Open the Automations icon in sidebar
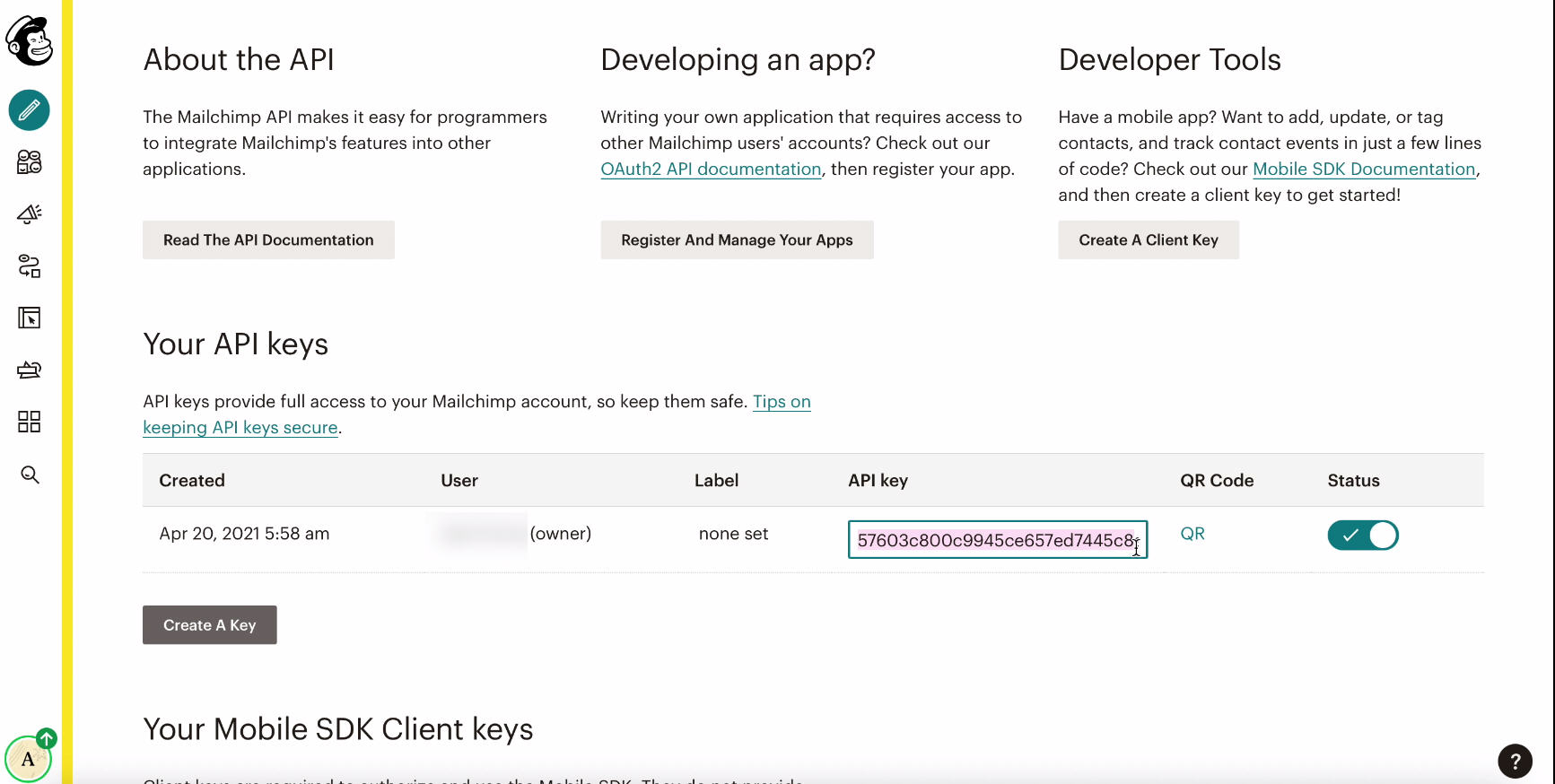This screenshot has height=784, width=1555. click(30, 266)
